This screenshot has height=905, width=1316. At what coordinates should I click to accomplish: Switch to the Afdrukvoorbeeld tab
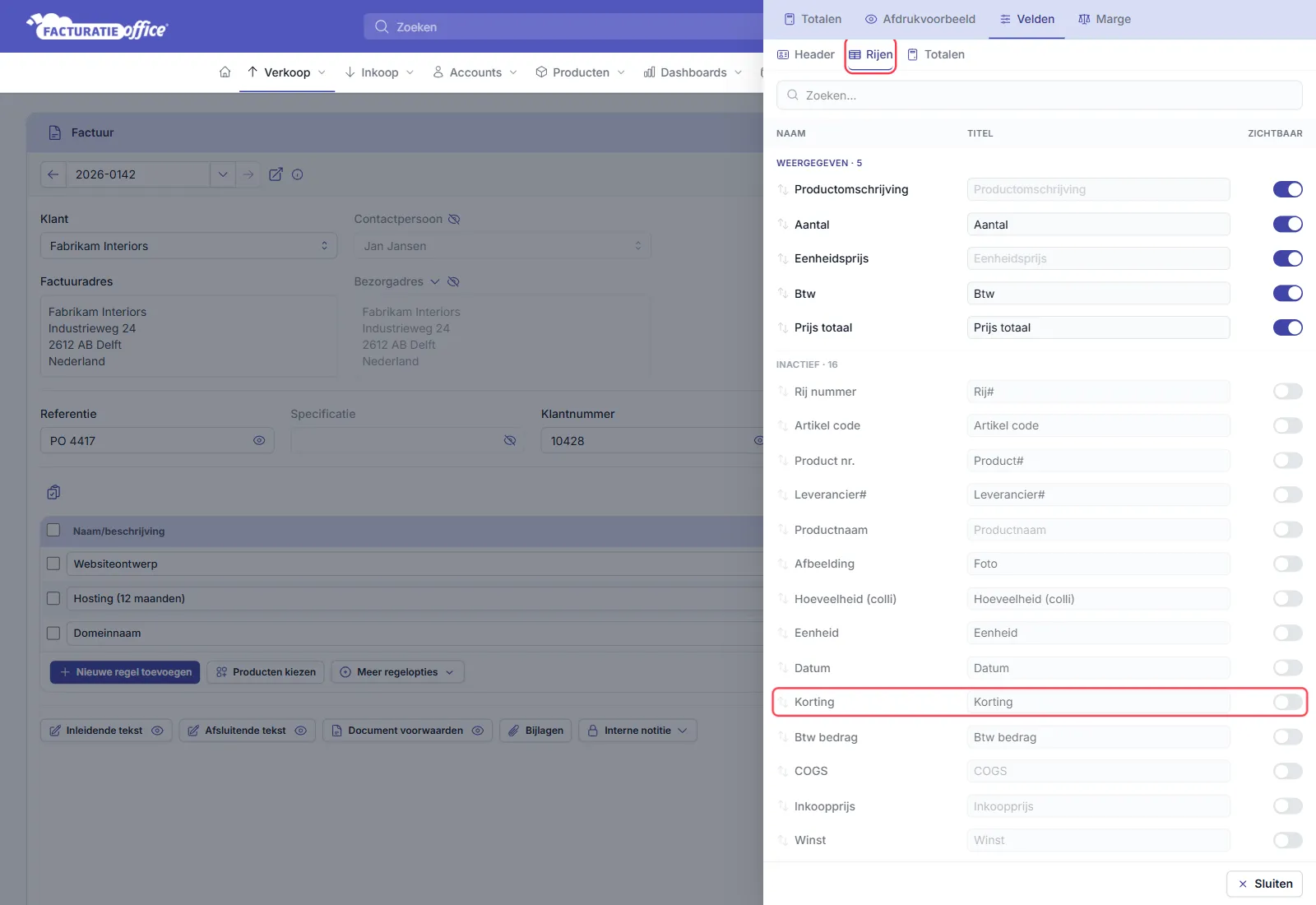[920, 19]
